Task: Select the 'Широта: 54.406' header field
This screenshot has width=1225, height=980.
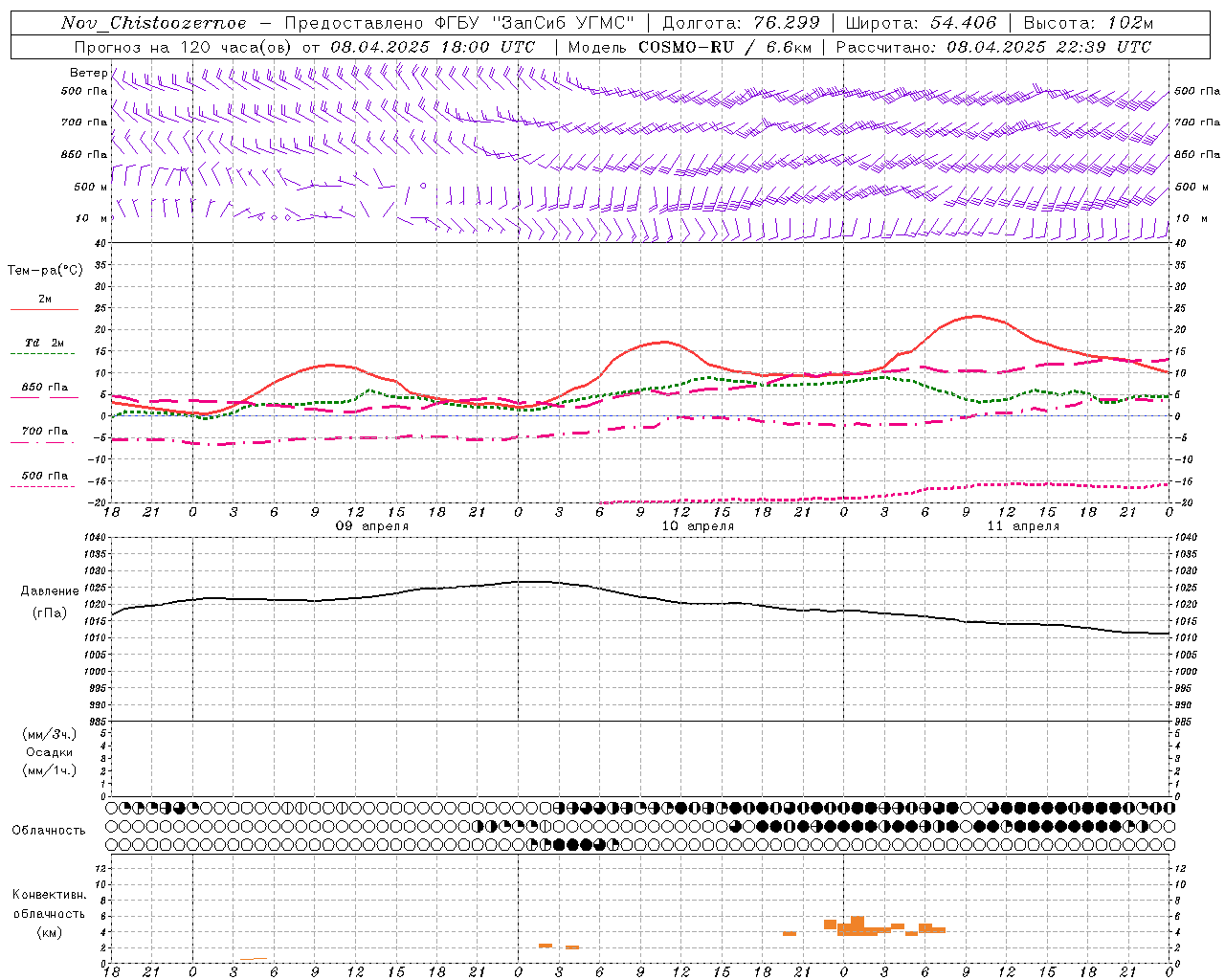Action: (921, 23)
